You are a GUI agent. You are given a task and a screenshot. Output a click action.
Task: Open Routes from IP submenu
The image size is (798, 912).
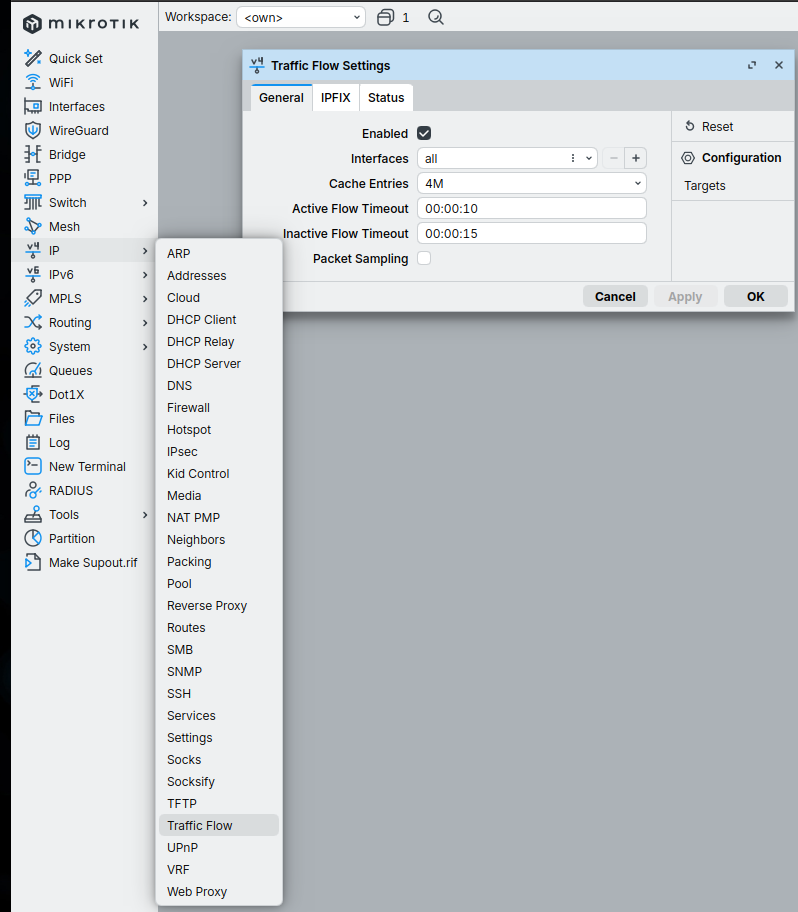pyautogui.click(x=218, y=628)
